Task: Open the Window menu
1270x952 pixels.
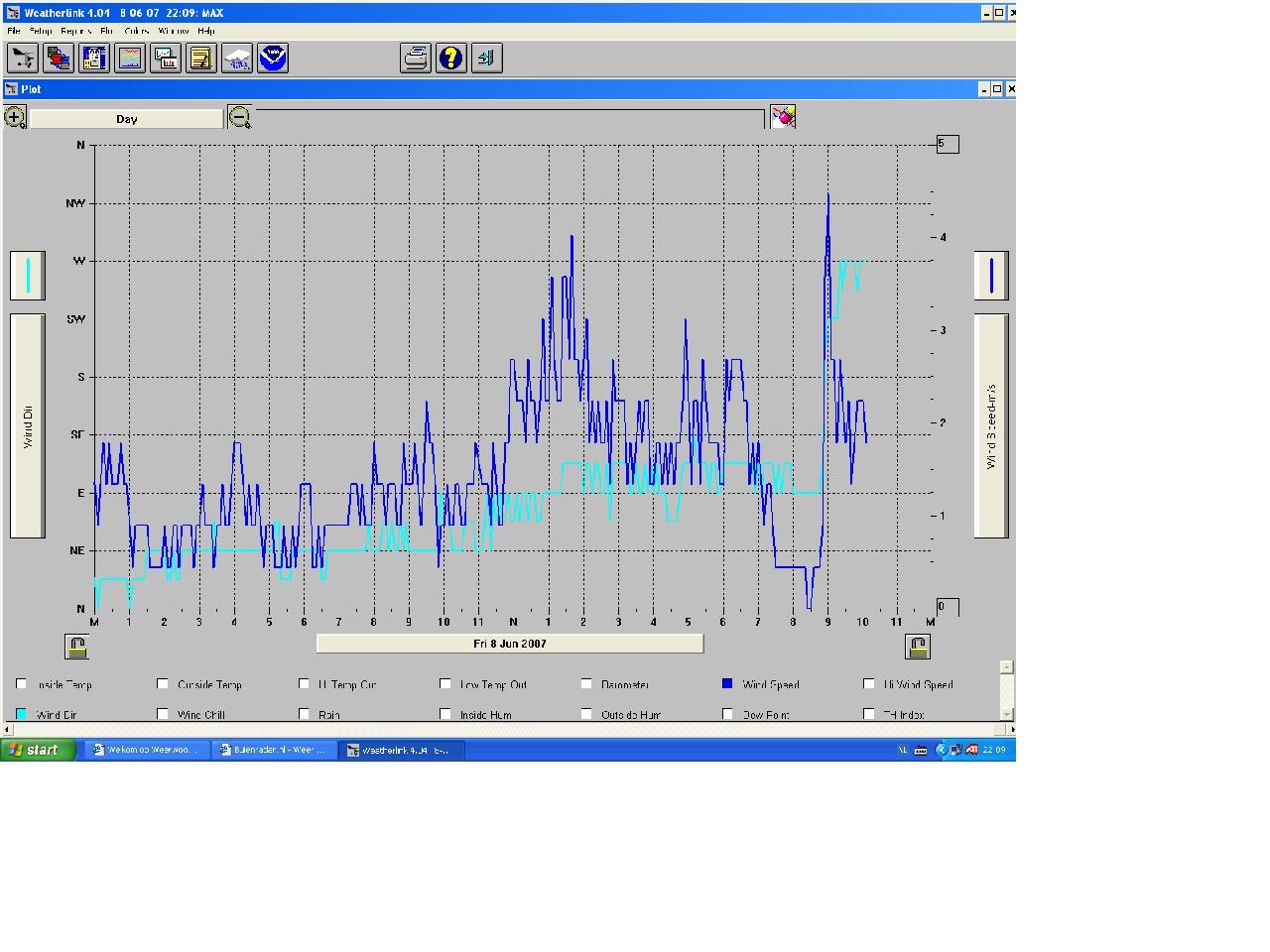Action: click(174, 31)
